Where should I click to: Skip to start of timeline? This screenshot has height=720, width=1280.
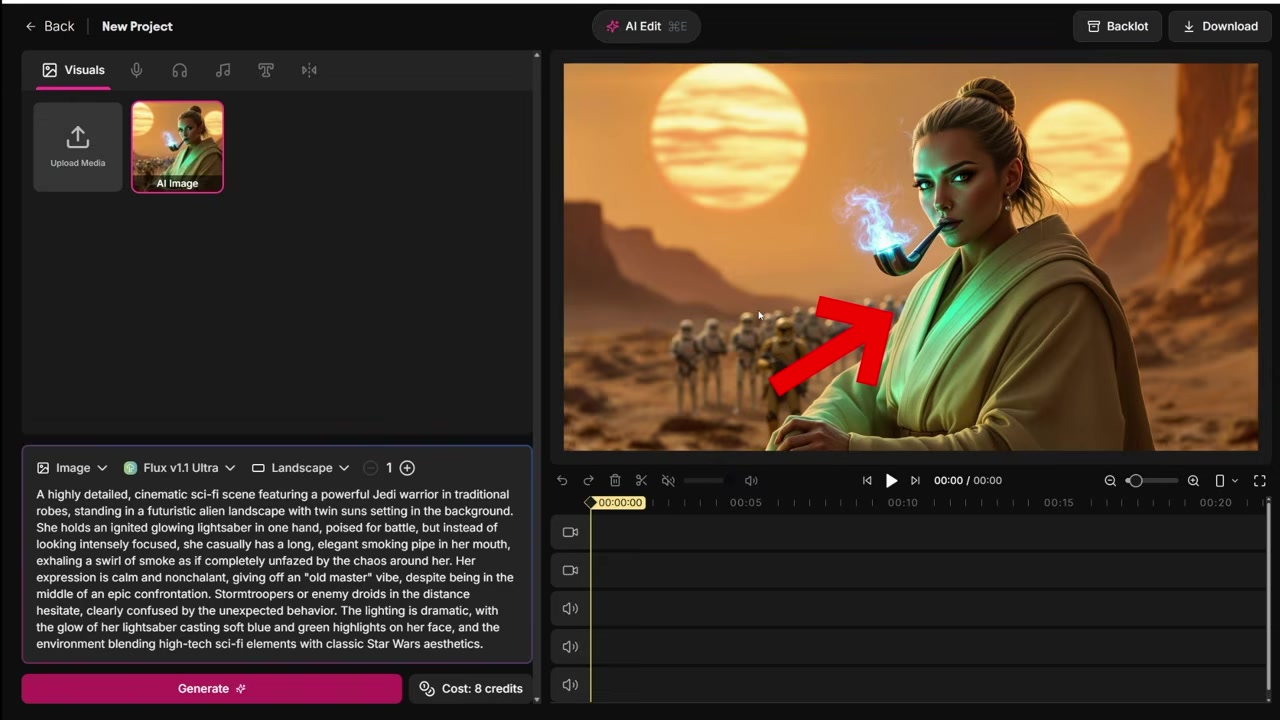click(x=867, y=481)
